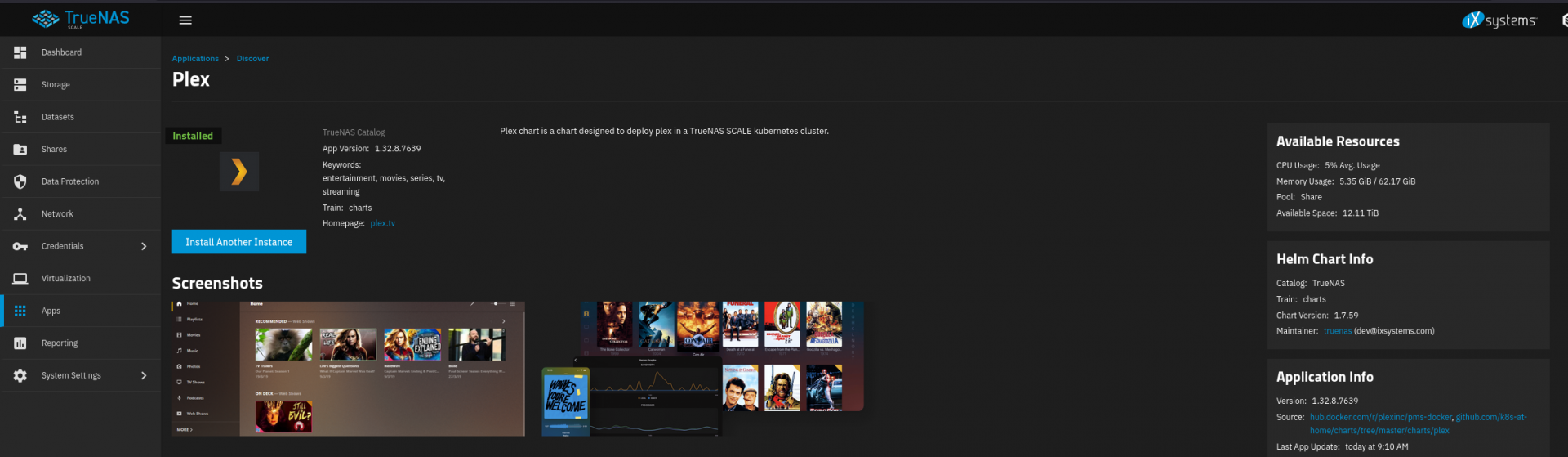Open Reporting menu item

coord(80,343)
